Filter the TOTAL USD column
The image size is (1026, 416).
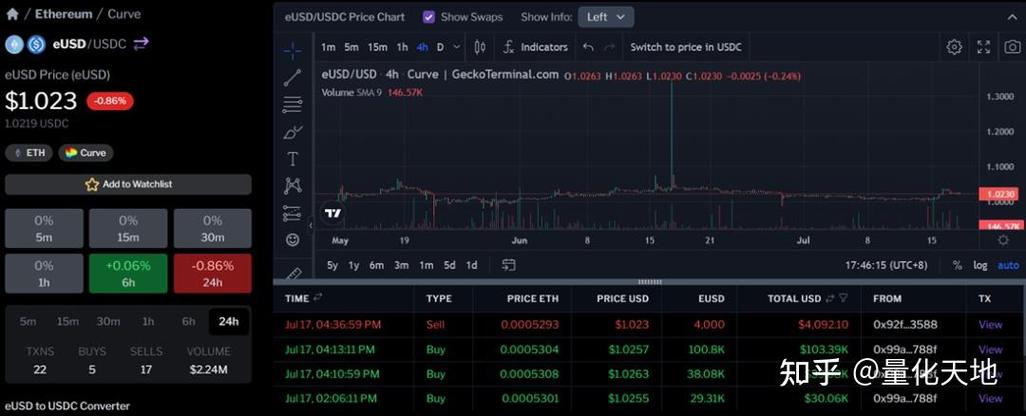coord(844,298)
